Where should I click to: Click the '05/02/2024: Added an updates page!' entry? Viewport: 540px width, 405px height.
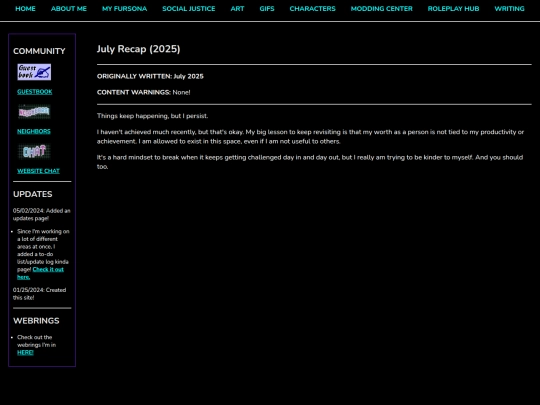pos(42,215)
